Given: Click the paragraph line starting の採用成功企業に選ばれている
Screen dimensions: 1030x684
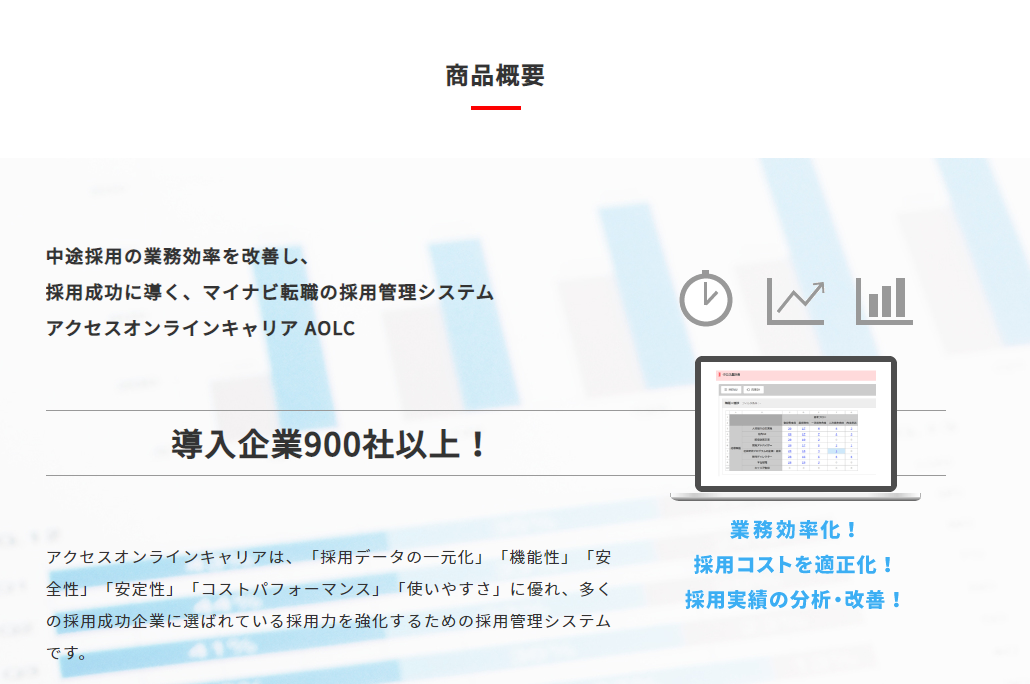Looking at the screenshot, I should tap(329, 621).
